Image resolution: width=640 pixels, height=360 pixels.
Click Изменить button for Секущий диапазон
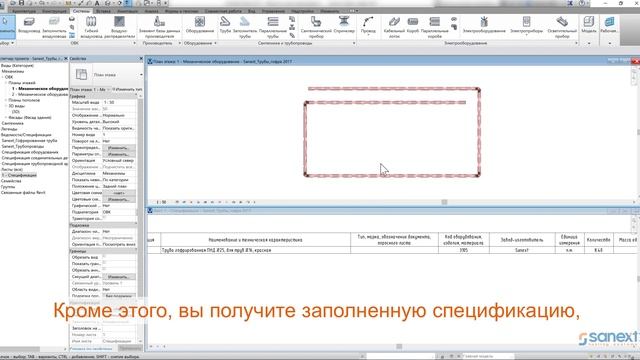pos(118,276)
